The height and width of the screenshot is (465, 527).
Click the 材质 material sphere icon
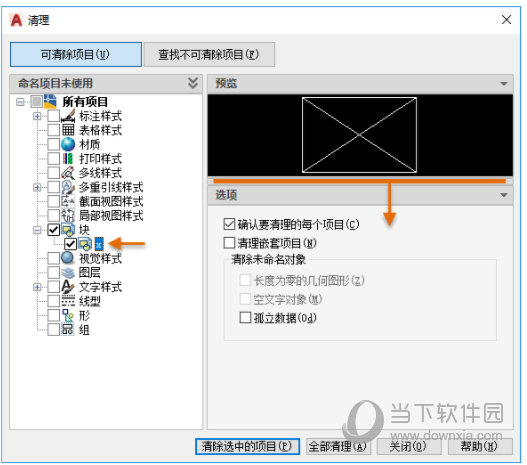[x=68, y=144]
